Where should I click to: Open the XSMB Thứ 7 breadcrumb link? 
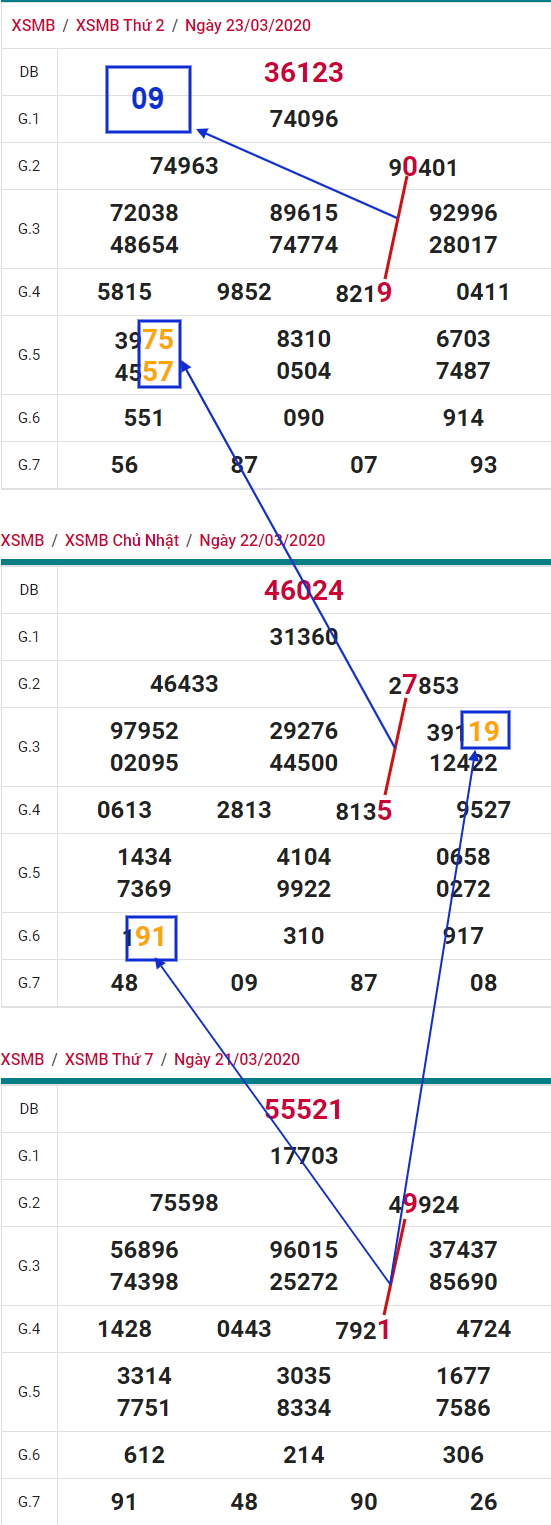tap(109, 1059)
